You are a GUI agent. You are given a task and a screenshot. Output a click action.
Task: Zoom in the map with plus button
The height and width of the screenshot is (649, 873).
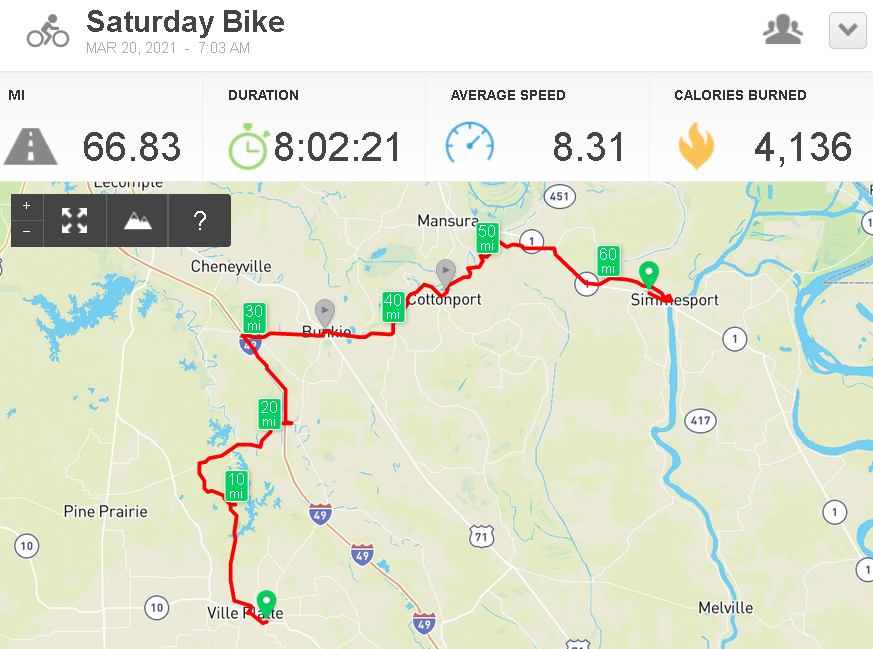(x=27, y=206)
